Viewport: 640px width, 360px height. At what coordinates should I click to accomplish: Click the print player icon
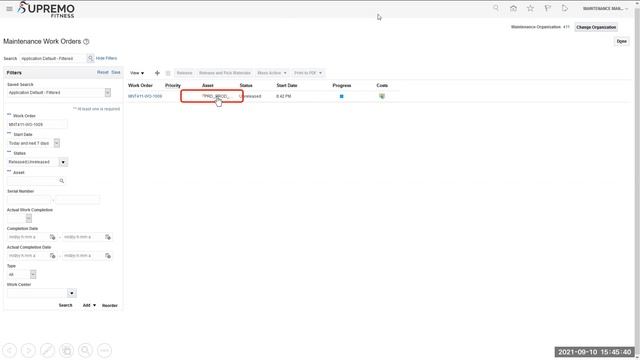67,350
